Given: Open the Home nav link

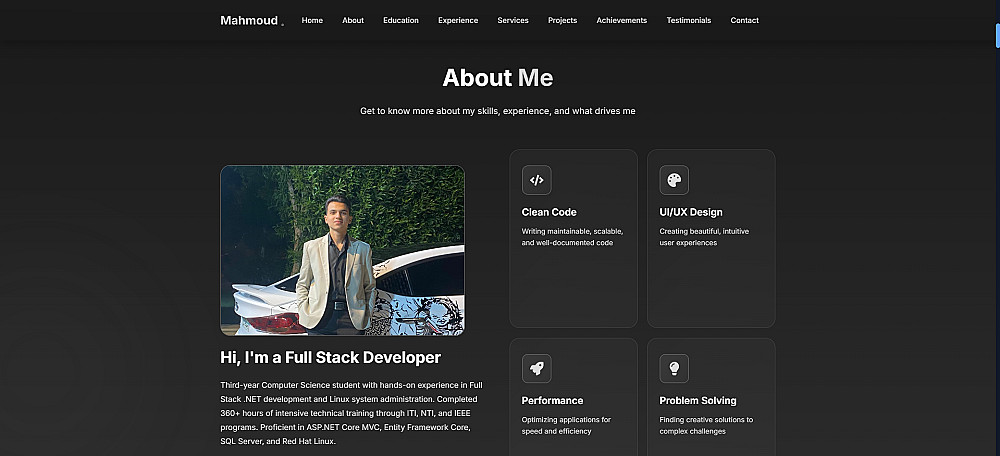Looking at the screenshot, I should (x=312, y=20).
